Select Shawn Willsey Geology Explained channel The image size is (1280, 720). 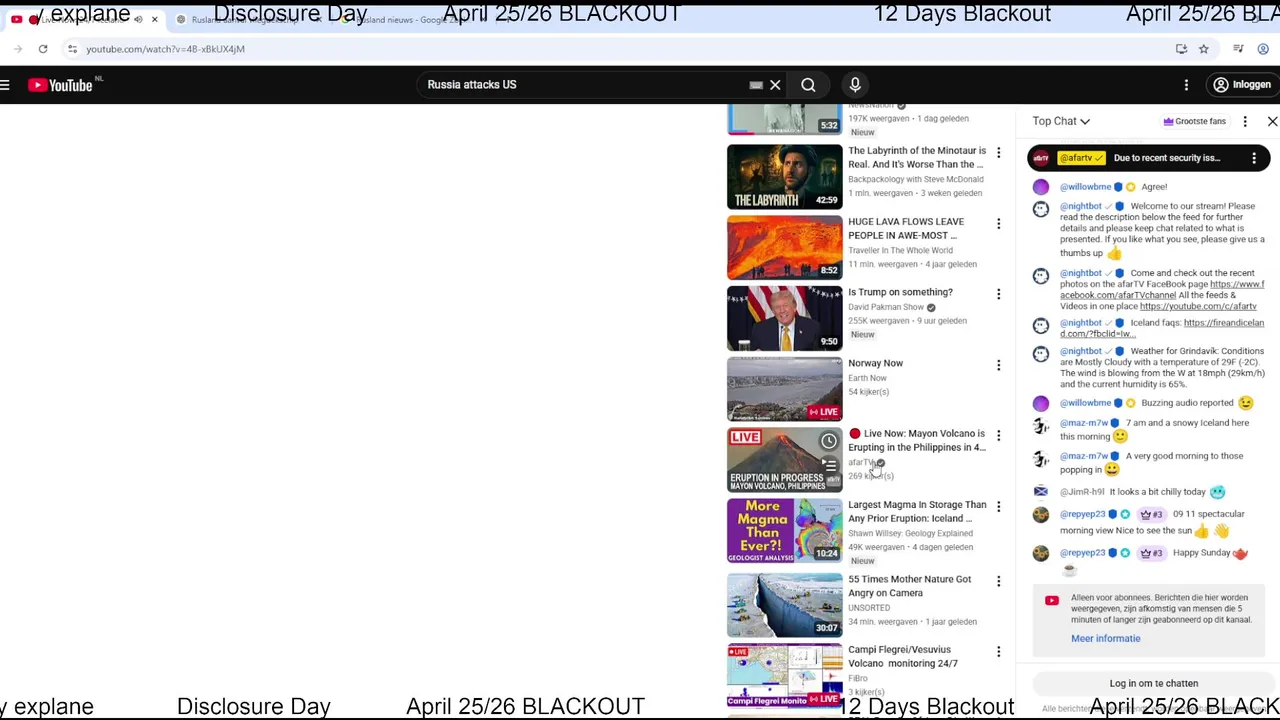click(910, 533)
